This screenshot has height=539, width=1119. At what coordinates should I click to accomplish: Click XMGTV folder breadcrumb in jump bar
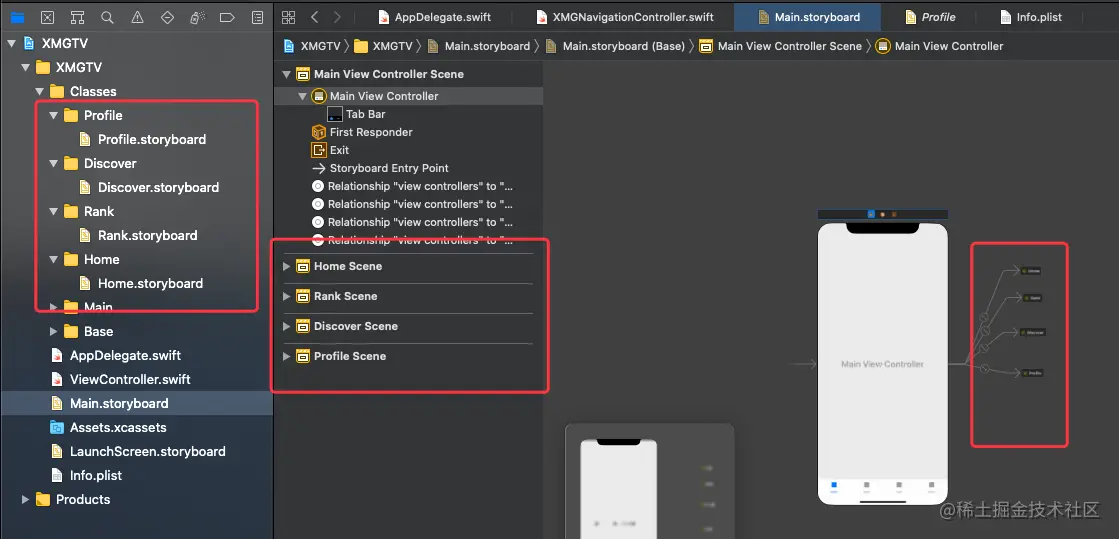(383, 46)
